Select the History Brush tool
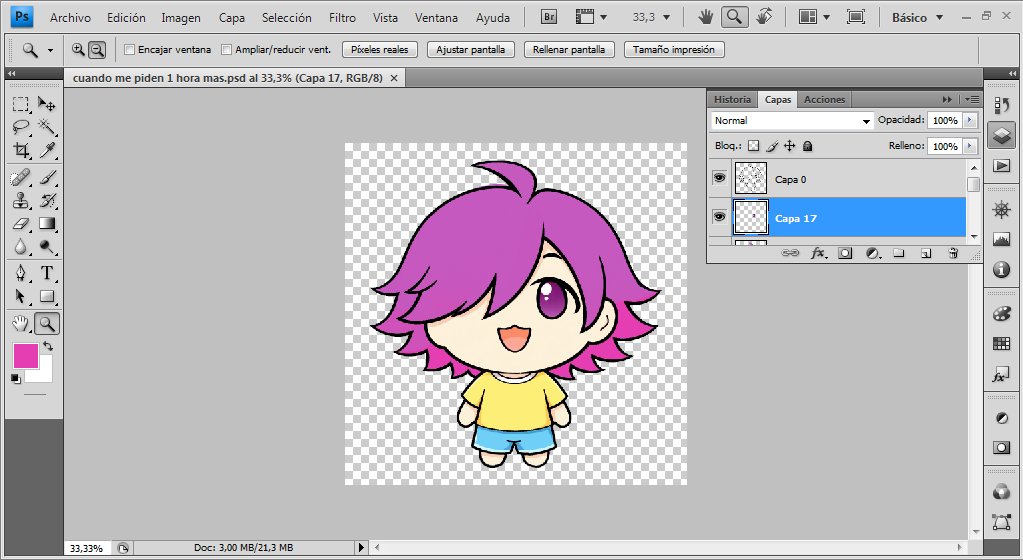The image size is (1023, 560). pos(46,200)
